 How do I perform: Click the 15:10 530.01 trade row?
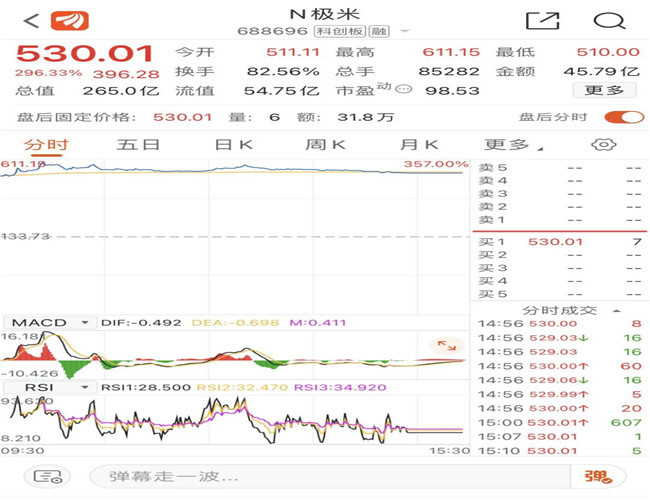(560, 451)
